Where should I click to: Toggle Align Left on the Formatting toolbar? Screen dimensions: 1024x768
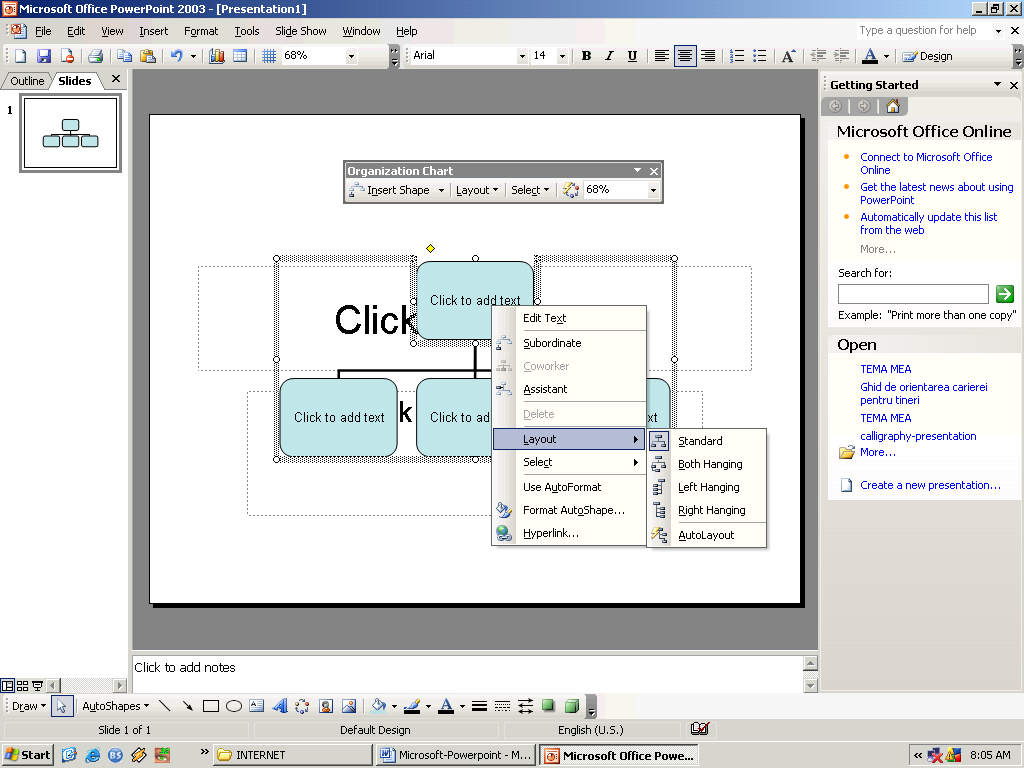click(662, 56)
